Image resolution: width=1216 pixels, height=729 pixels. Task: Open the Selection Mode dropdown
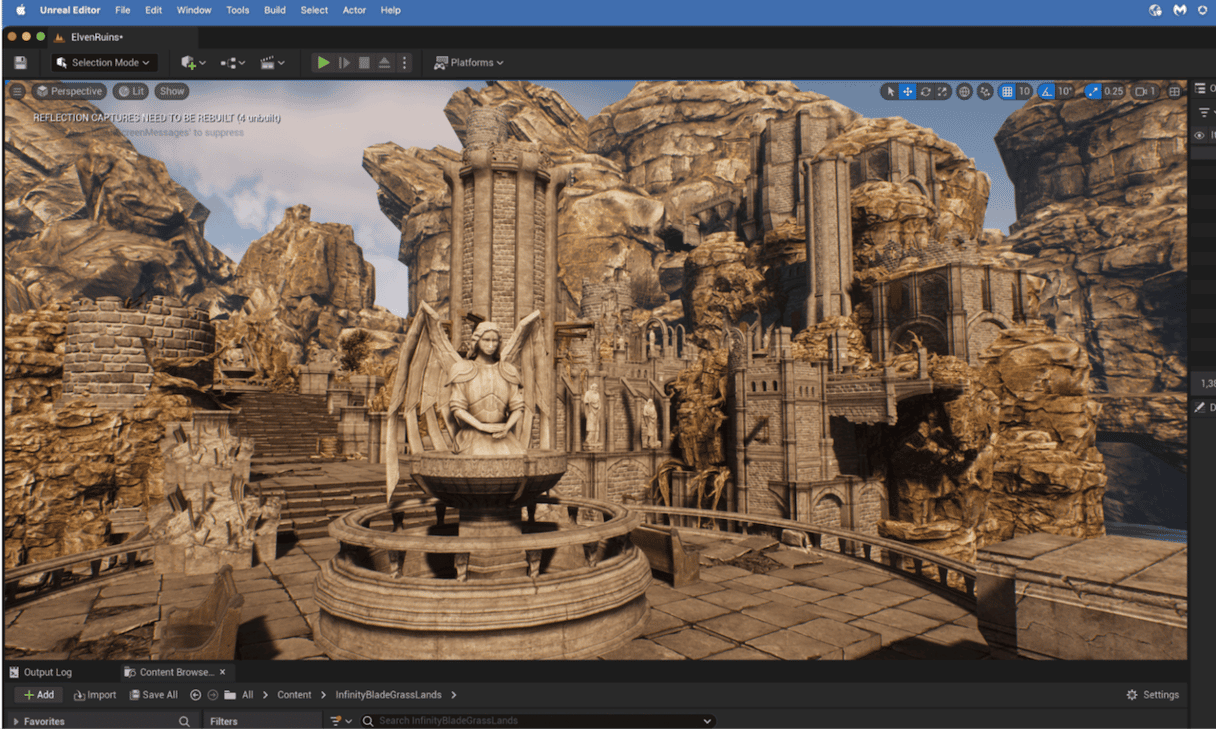click(x=104, y=63)
